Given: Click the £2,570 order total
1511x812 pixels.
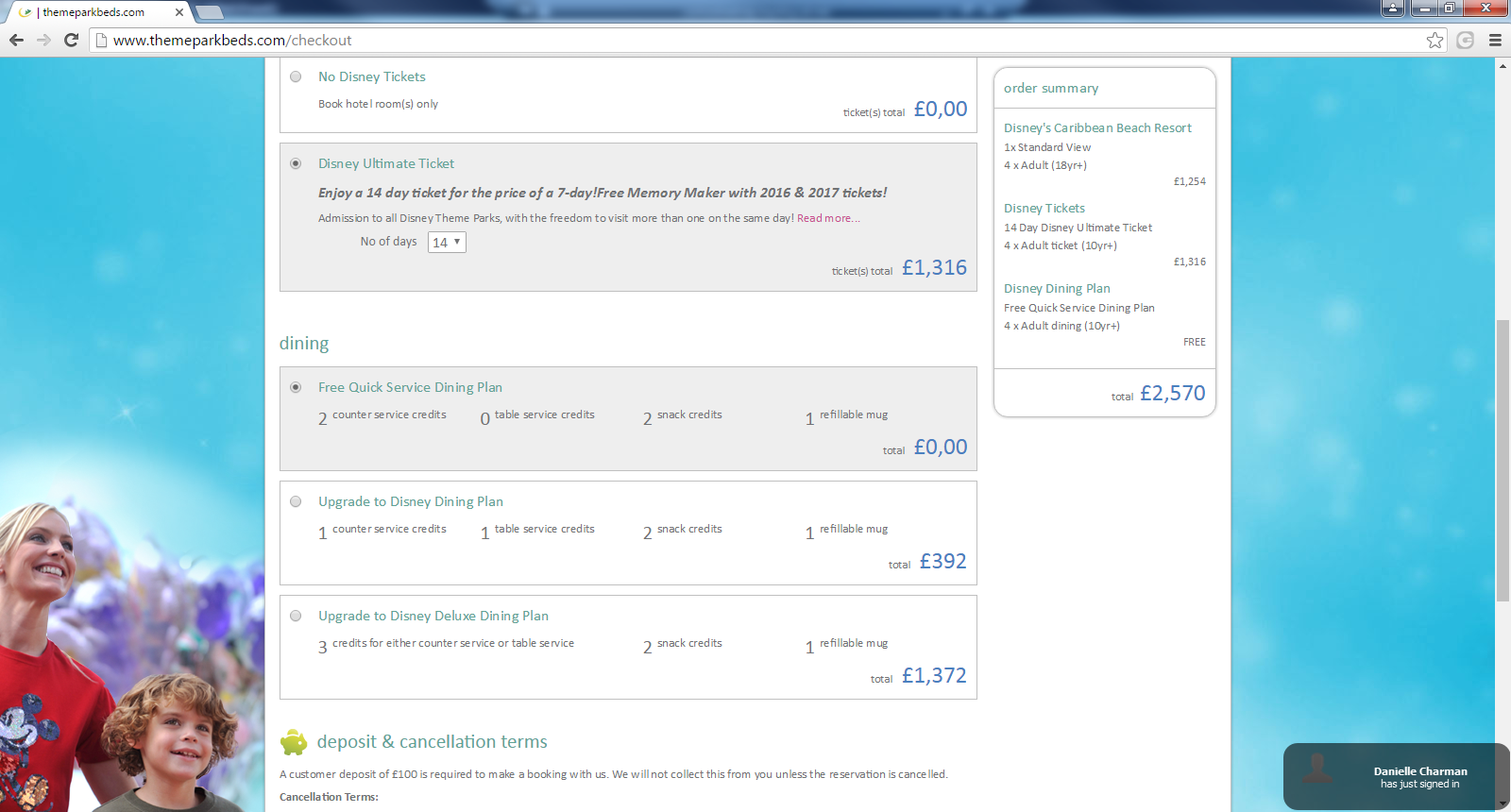Looking at the screenshot, I should click(1173, 393).
